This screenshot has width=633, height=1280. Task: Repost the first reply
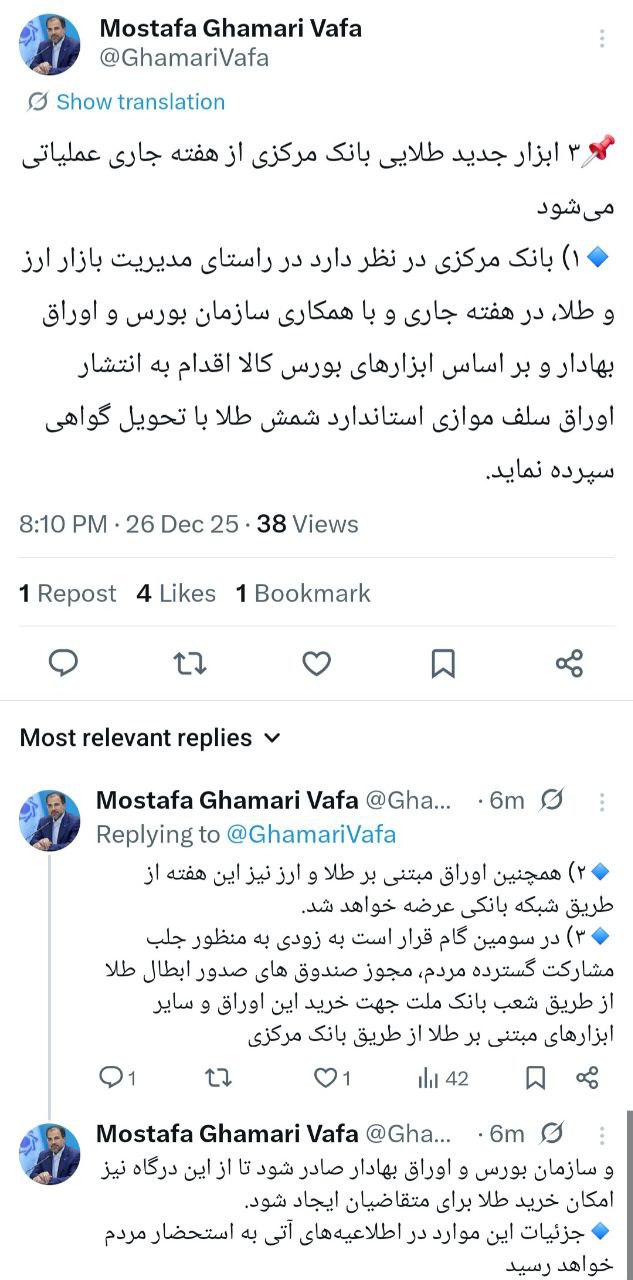(x=217, y=1077)
